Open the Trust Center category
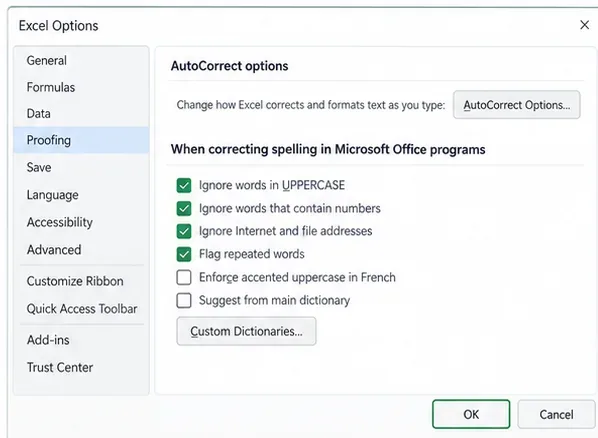Image resolution: width=598 pixels, height=438 pixels. (81, 367)
